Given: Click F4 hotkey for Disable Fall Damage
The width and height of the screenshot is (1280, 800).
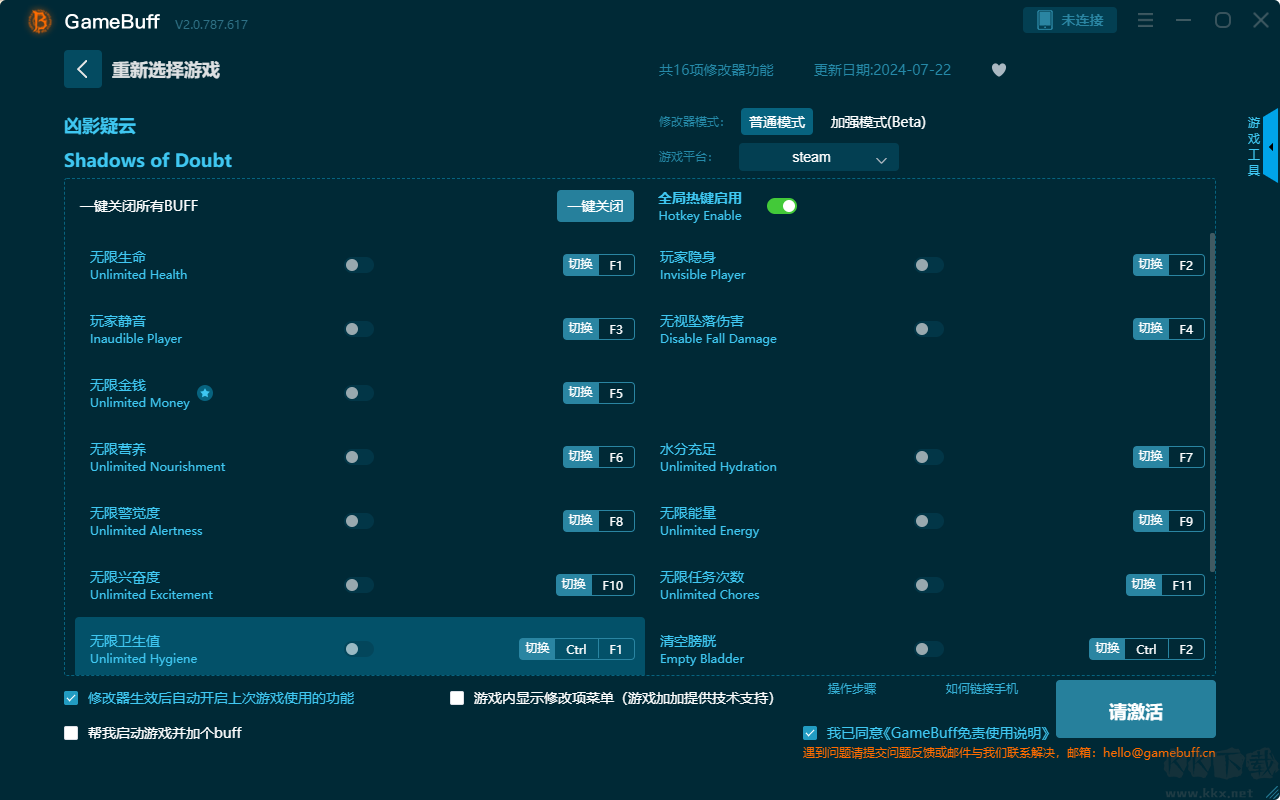Looking at the screenshot, I should pos(1169,329).
